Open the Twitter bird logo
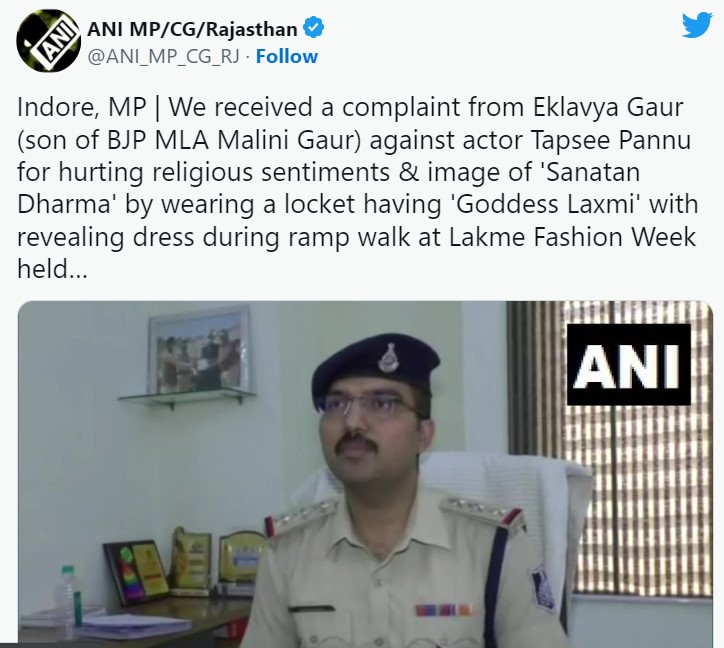 click(x=697, y=26)
